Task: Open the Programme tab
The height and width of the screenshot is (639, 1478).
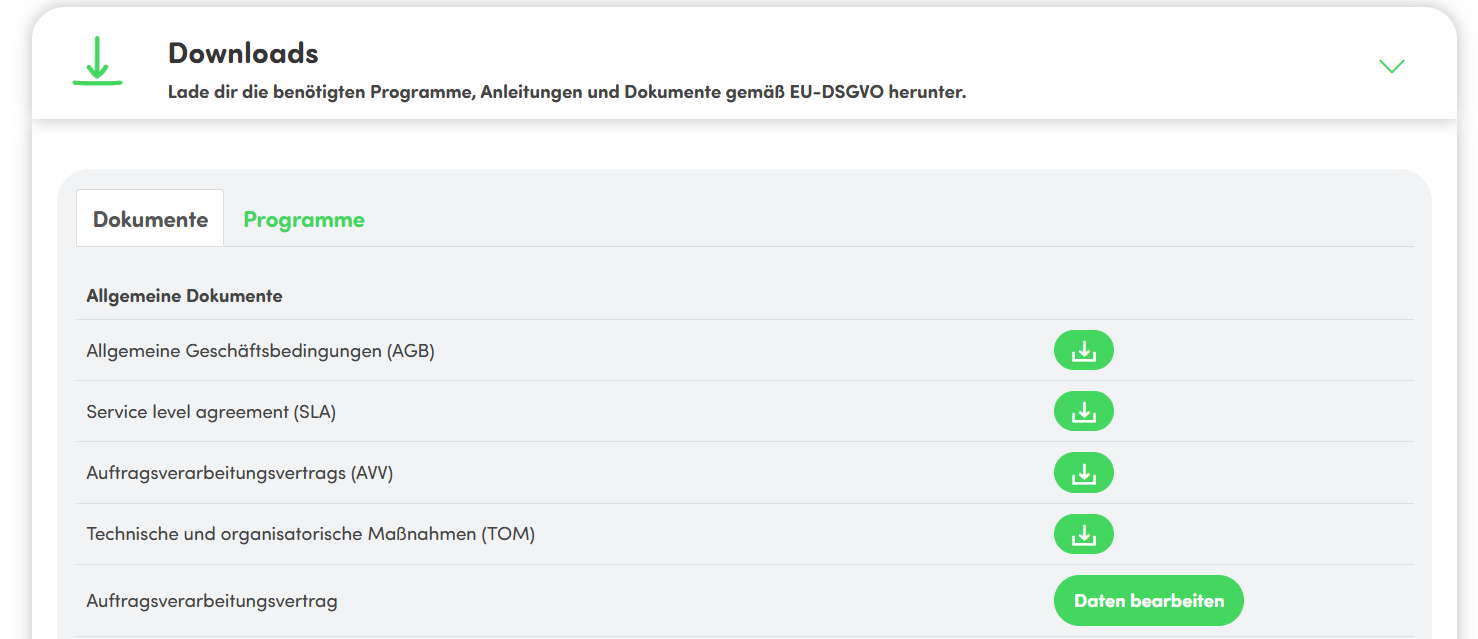Action: tap(304, 220)
